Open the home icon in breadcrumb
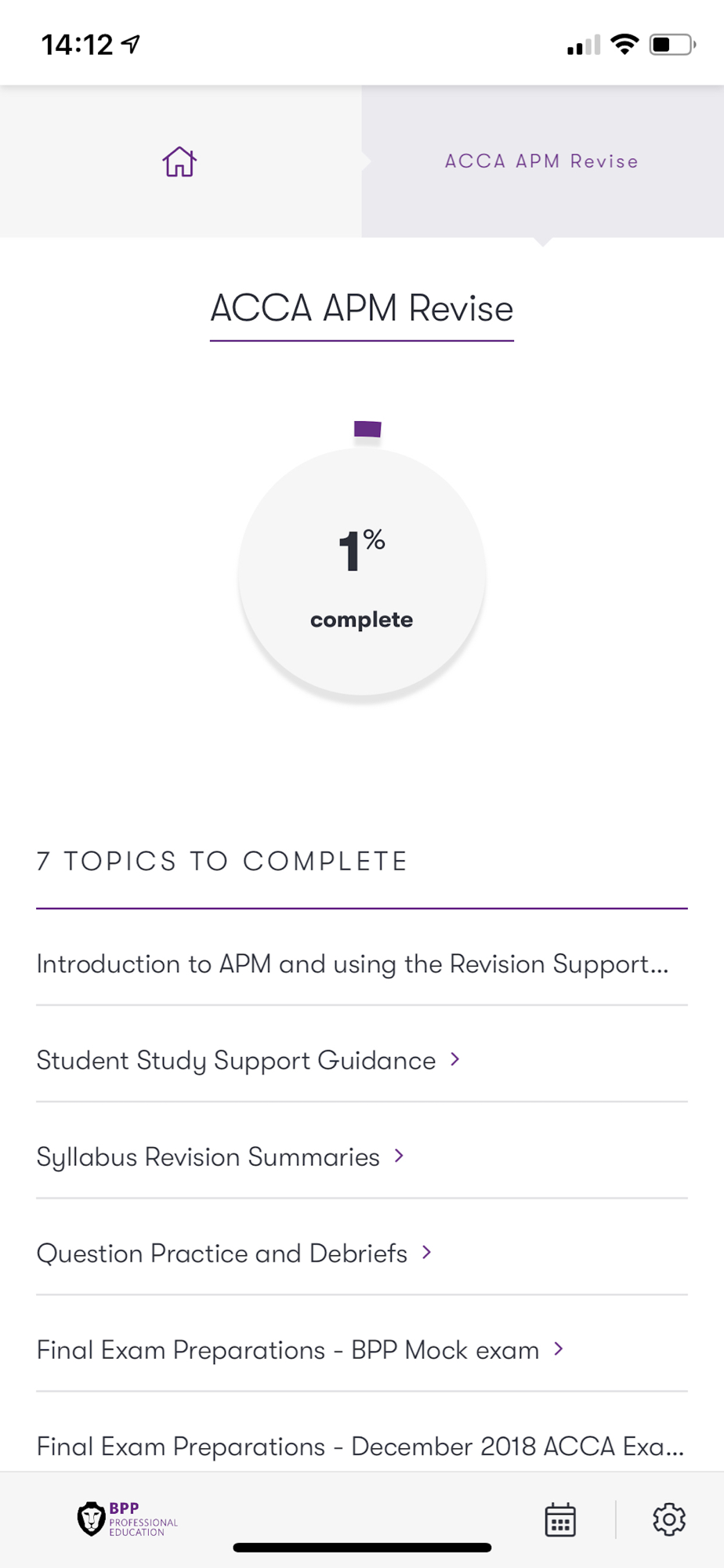This screenshot has height=1568, width=724. 179,162
